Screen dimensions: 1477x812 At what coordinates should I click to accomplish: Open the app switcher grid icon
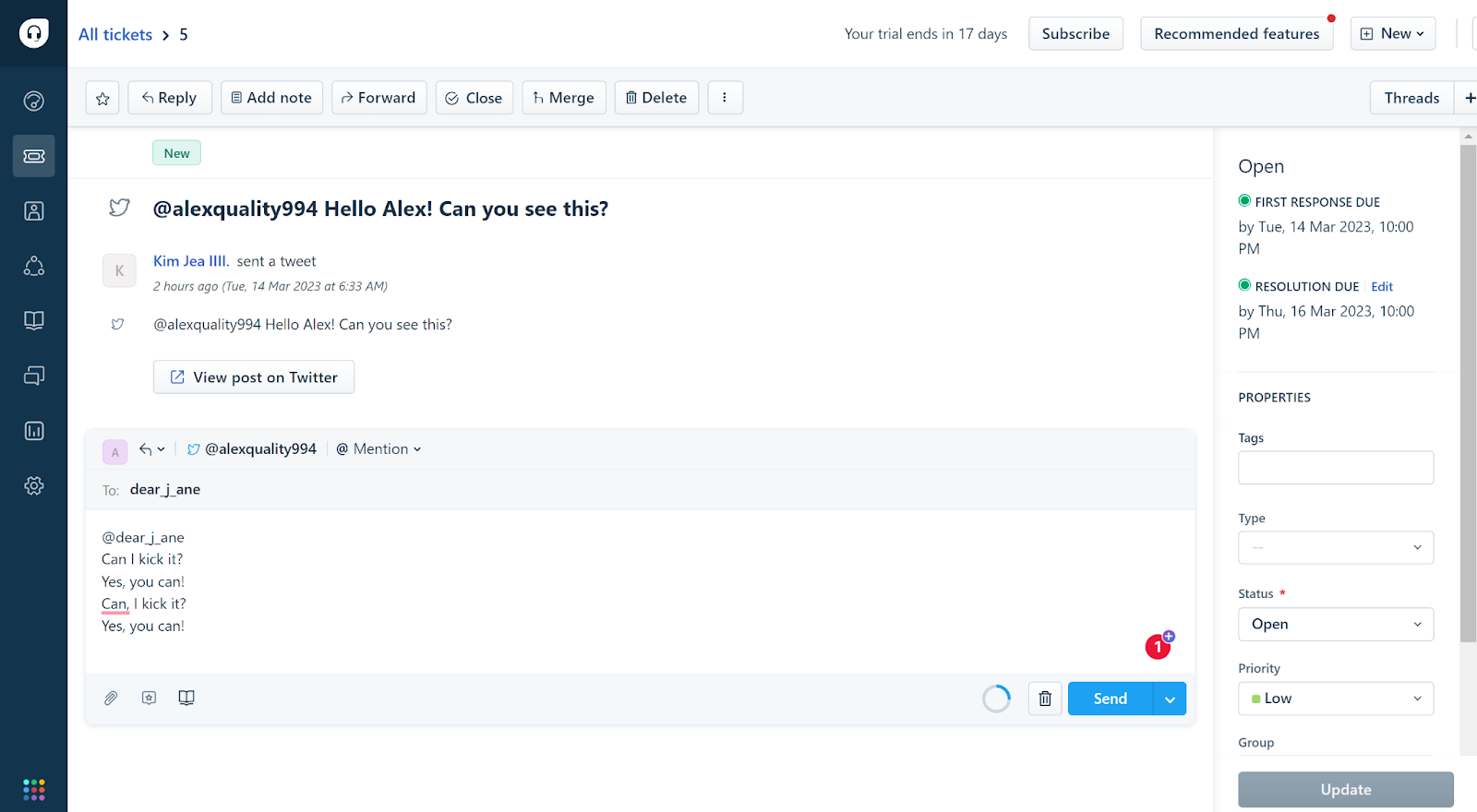pyautogui.click(x=34, y=790)
